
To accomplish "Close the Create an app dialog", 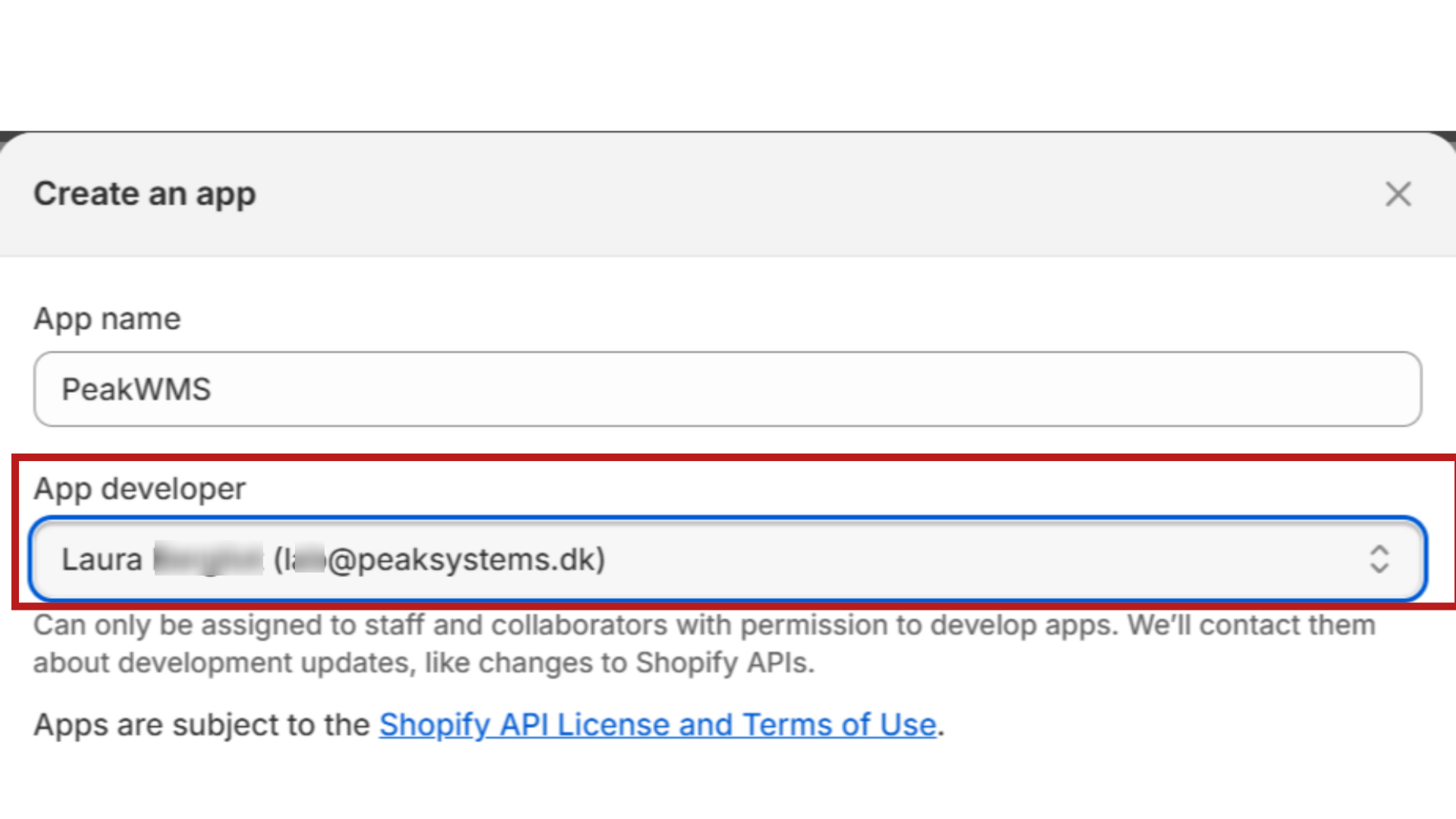I will click(1398, 194).
